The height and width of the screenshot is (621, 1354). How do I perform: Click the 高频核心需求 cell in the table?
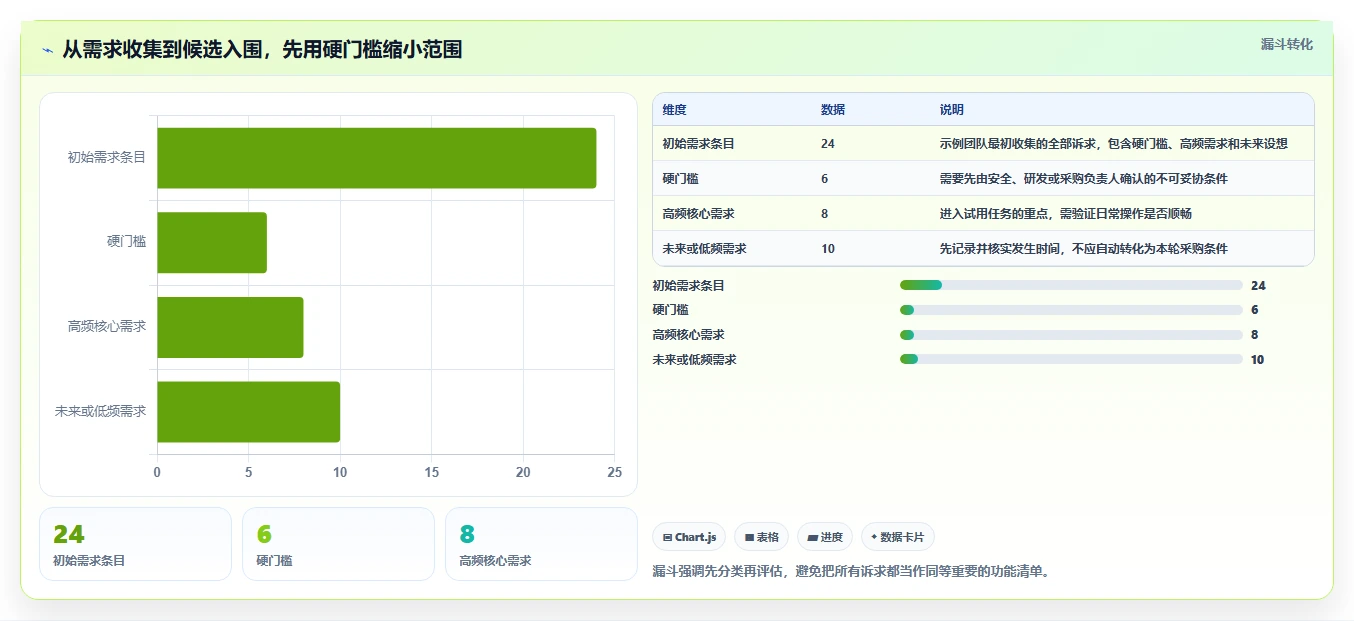pos(698,214)
